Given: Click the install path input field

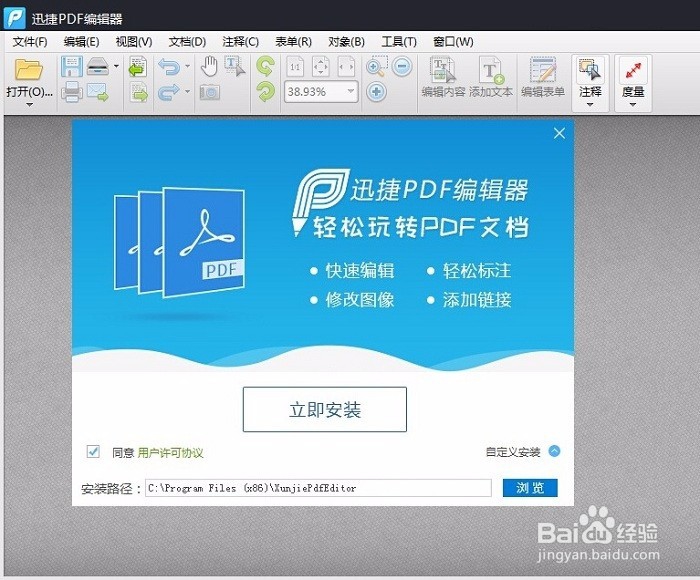Looking at the screenshot, I should pyautogui.click(x=318, y=488).
